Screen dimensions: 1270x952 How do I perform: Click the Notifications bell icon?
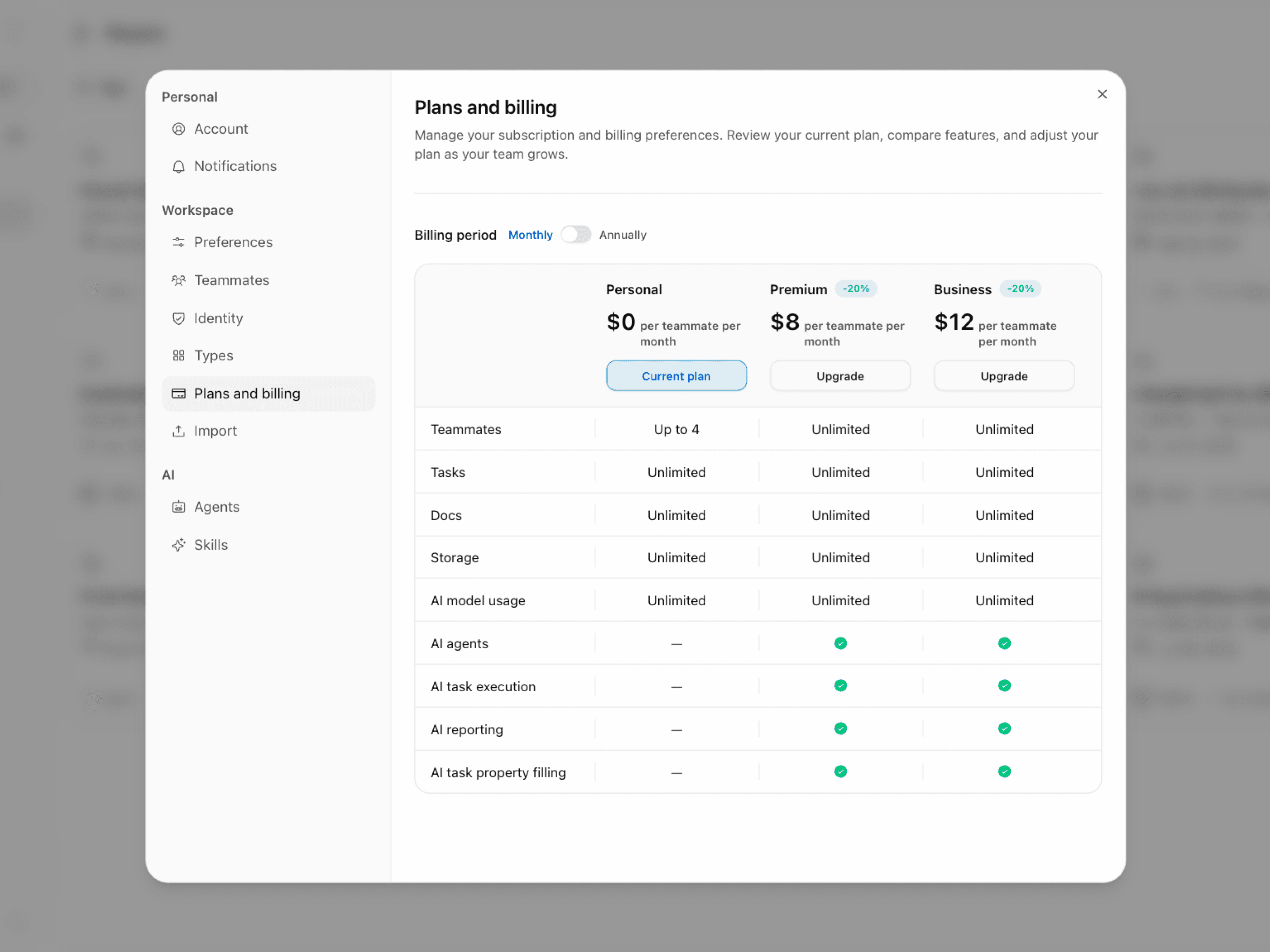(x=179, y=167)
